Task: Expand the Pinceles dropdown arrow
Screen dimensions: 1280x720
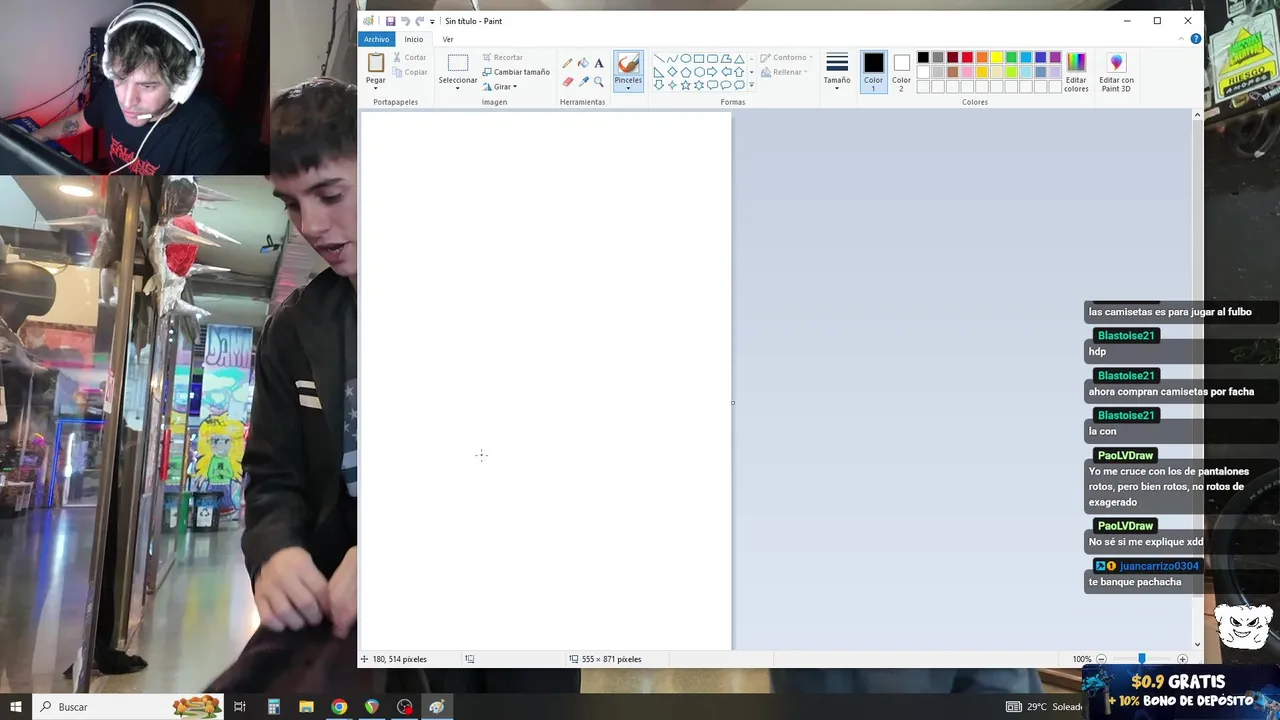Action: point(628,88)
